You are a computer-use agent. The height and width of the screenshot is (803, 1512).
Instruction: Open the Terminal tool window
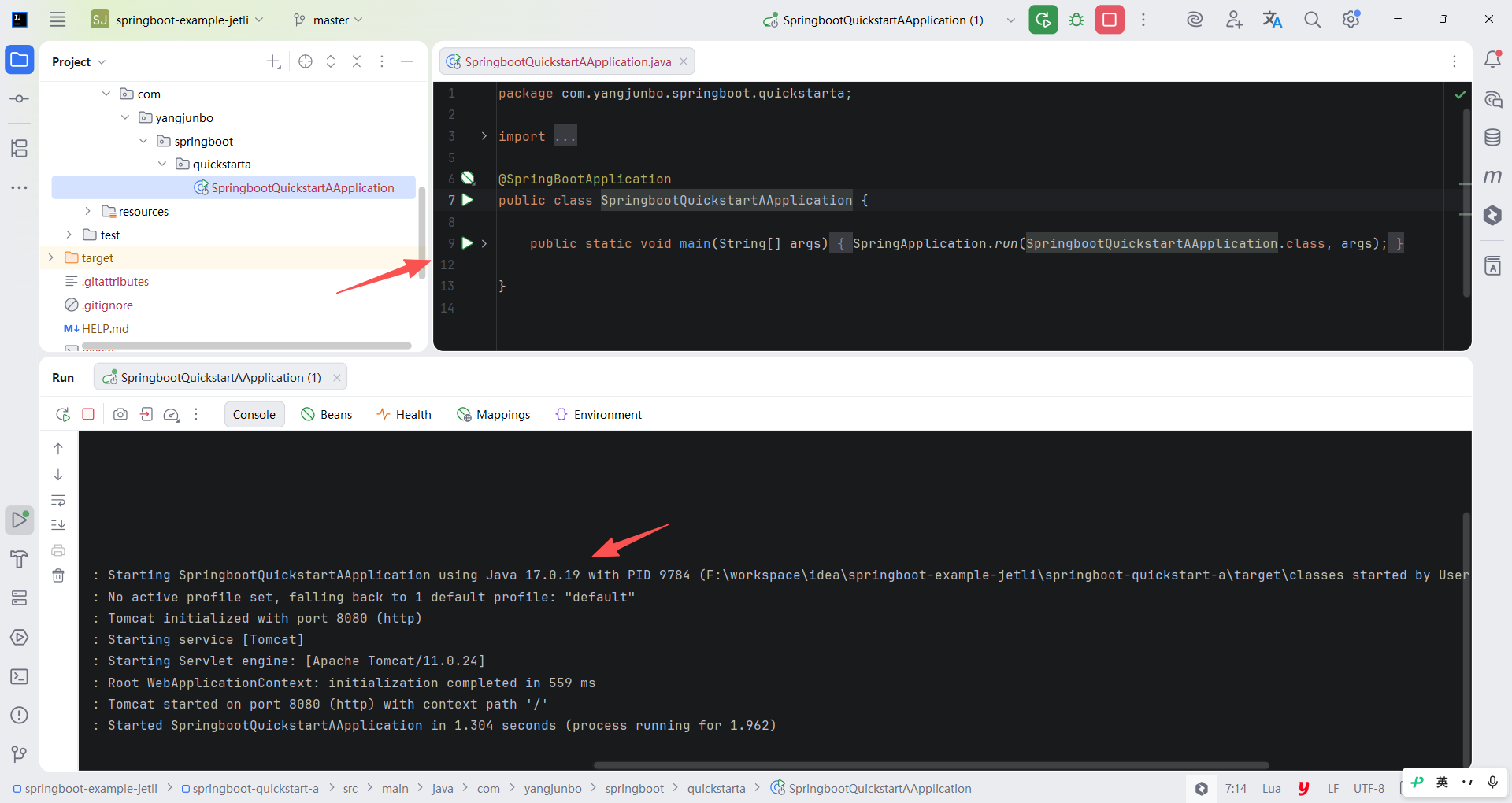(20, 676)
